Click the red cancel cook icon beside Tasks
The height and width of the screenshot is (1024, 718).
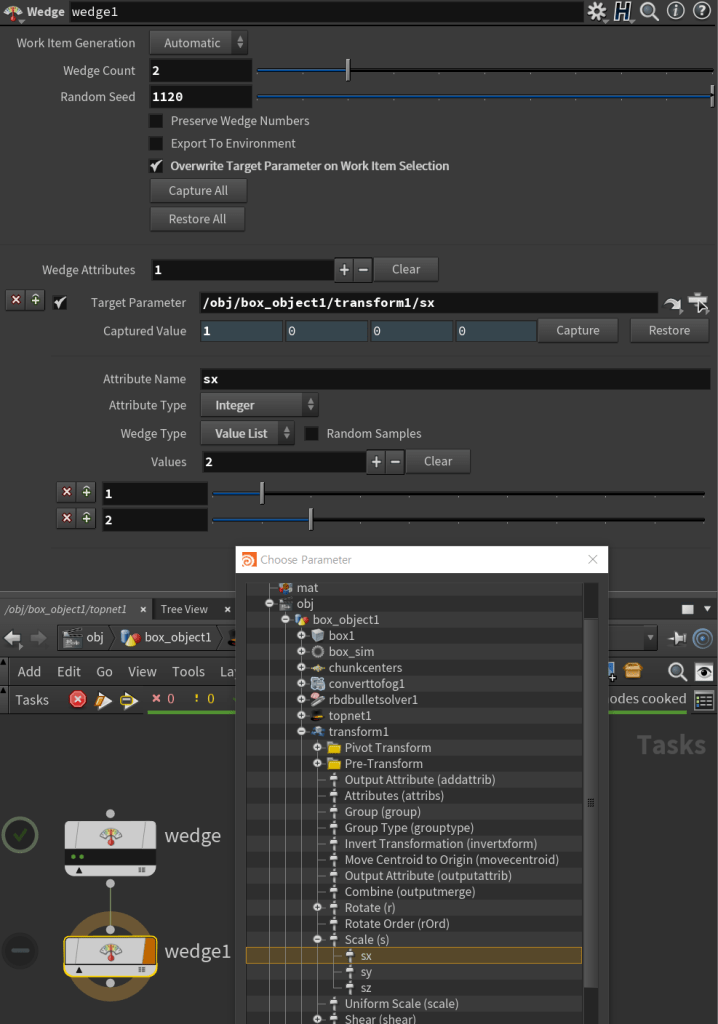tap(78, 699)
